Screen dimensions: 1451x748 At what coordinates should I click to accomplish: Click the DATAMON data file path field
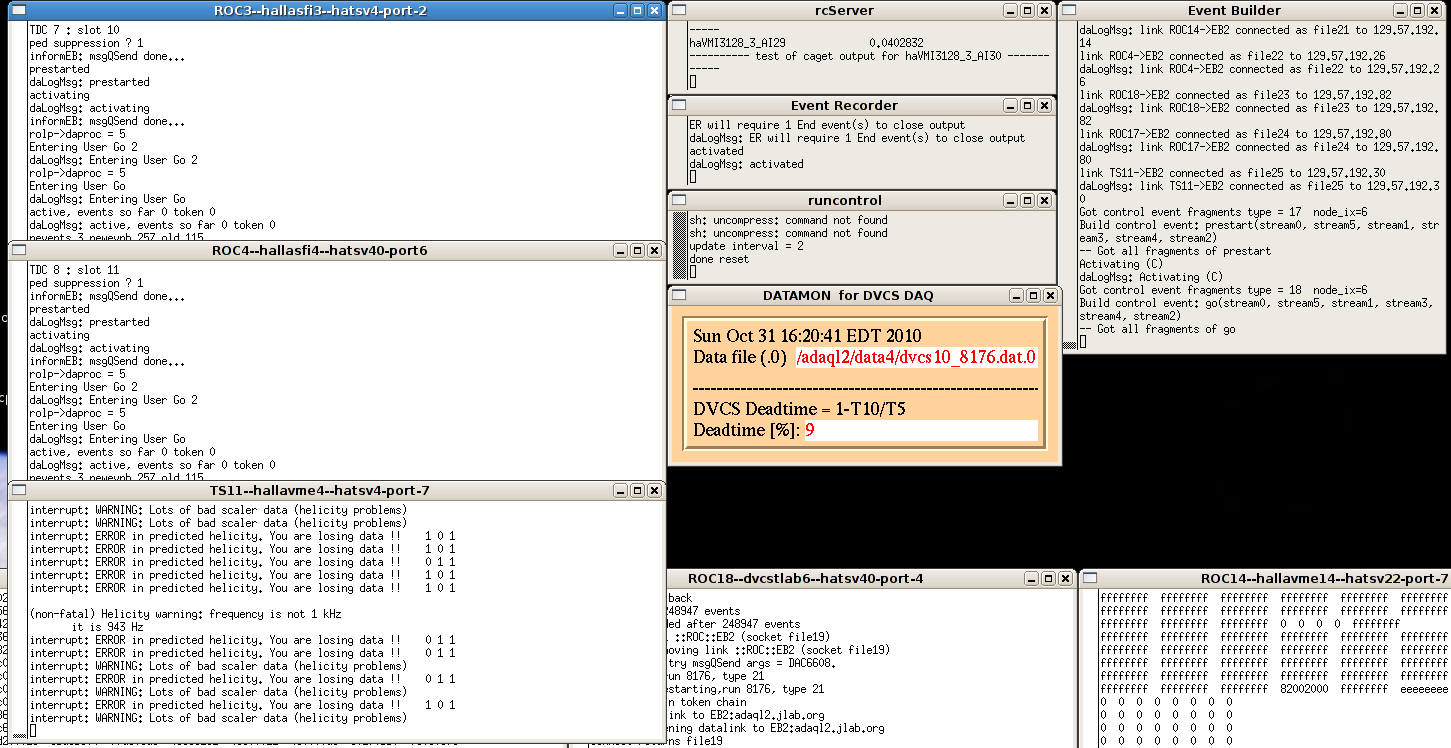(x=916, y=358)
